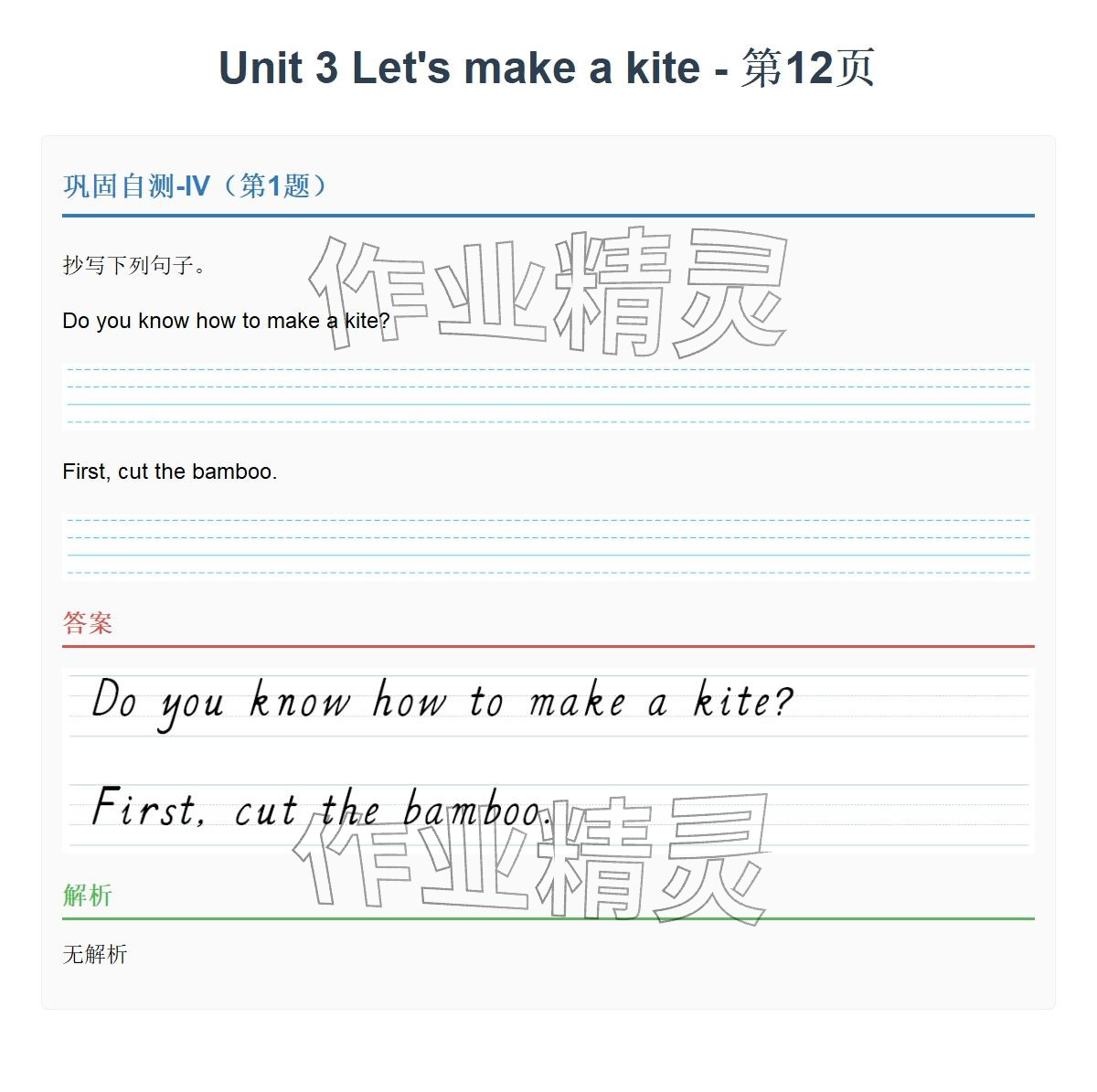Click the instruction text 抄写下列句子

coord(134,266)
